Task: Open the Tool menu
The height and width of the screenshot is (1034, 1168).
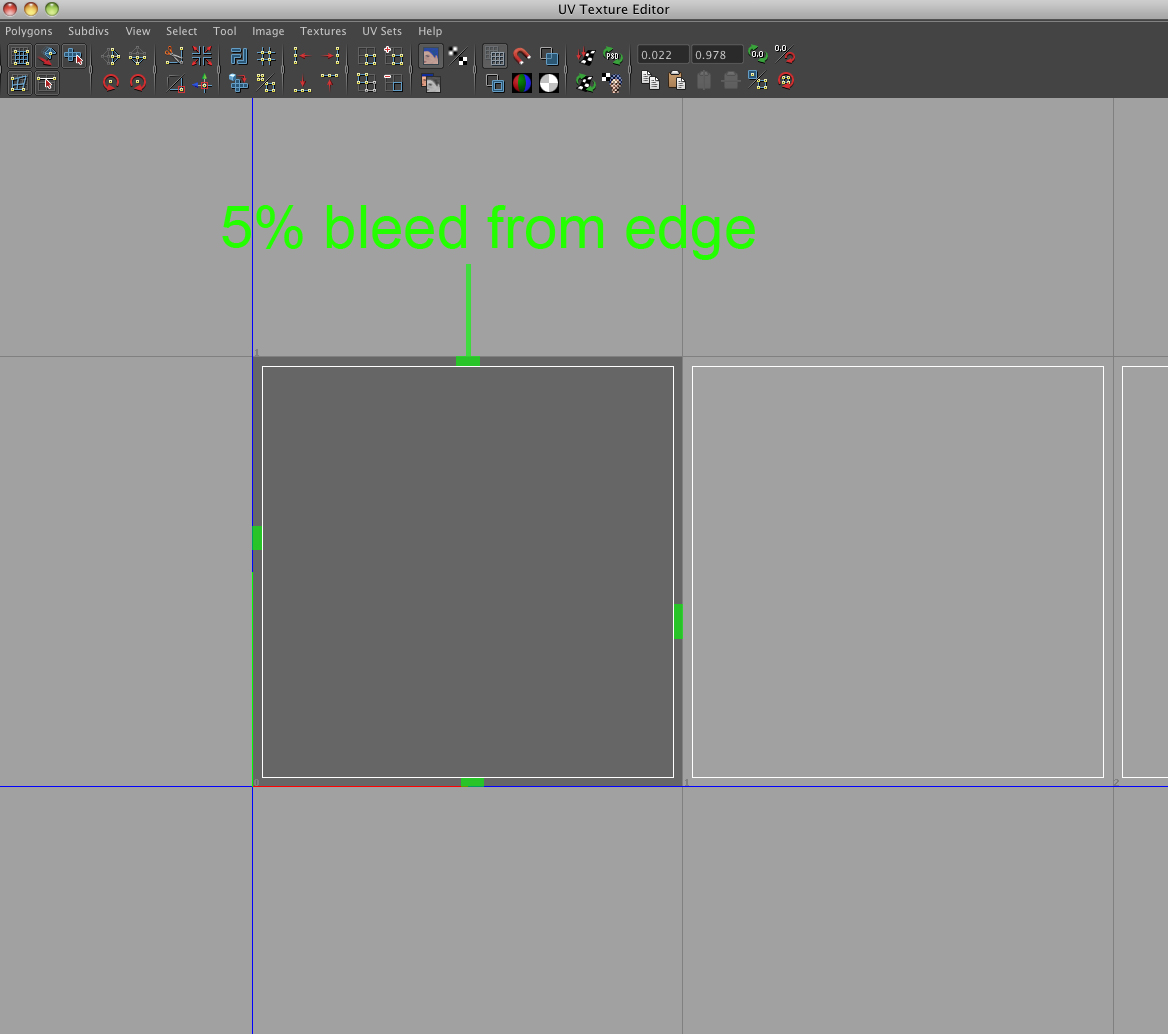Action: (x=224, y=31)
